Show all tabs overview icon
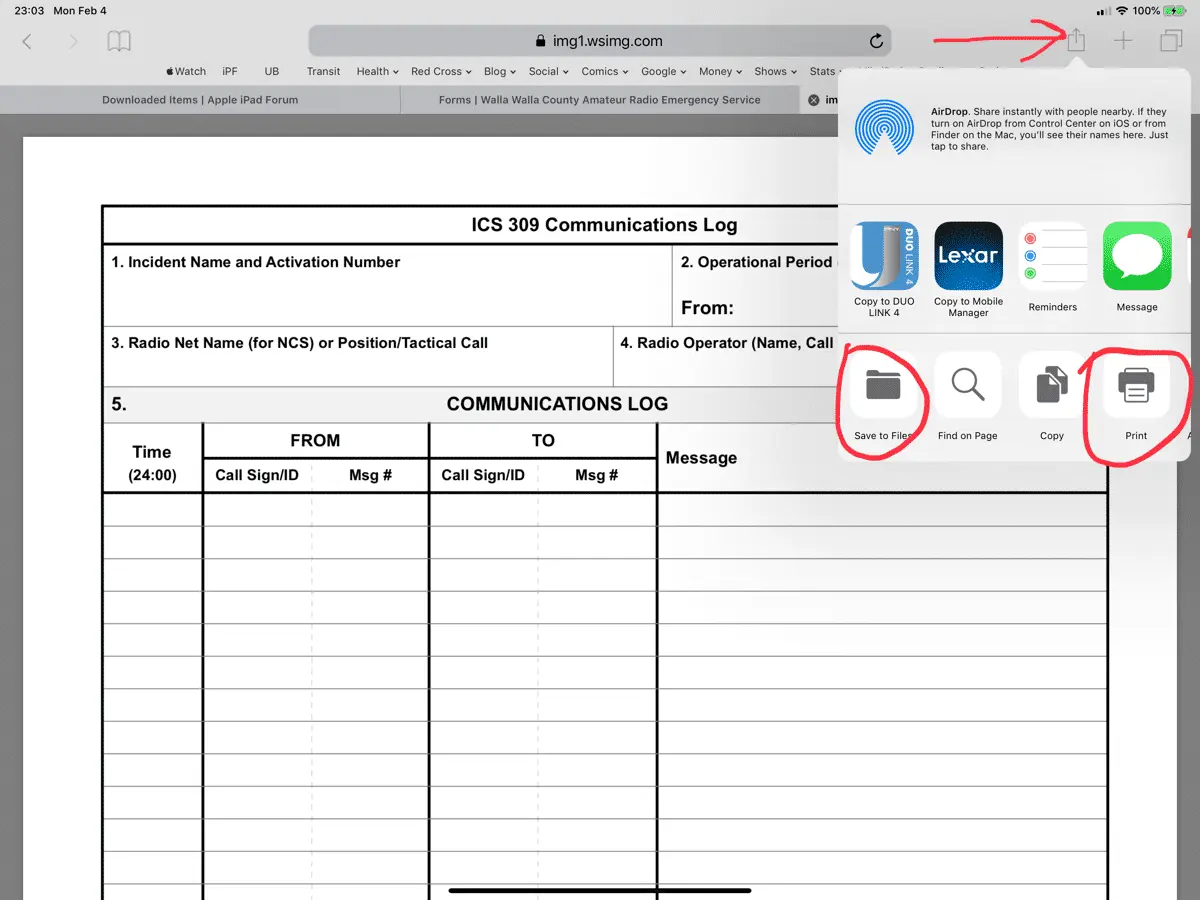1200x900 pixels. (x=1170, y=41)
